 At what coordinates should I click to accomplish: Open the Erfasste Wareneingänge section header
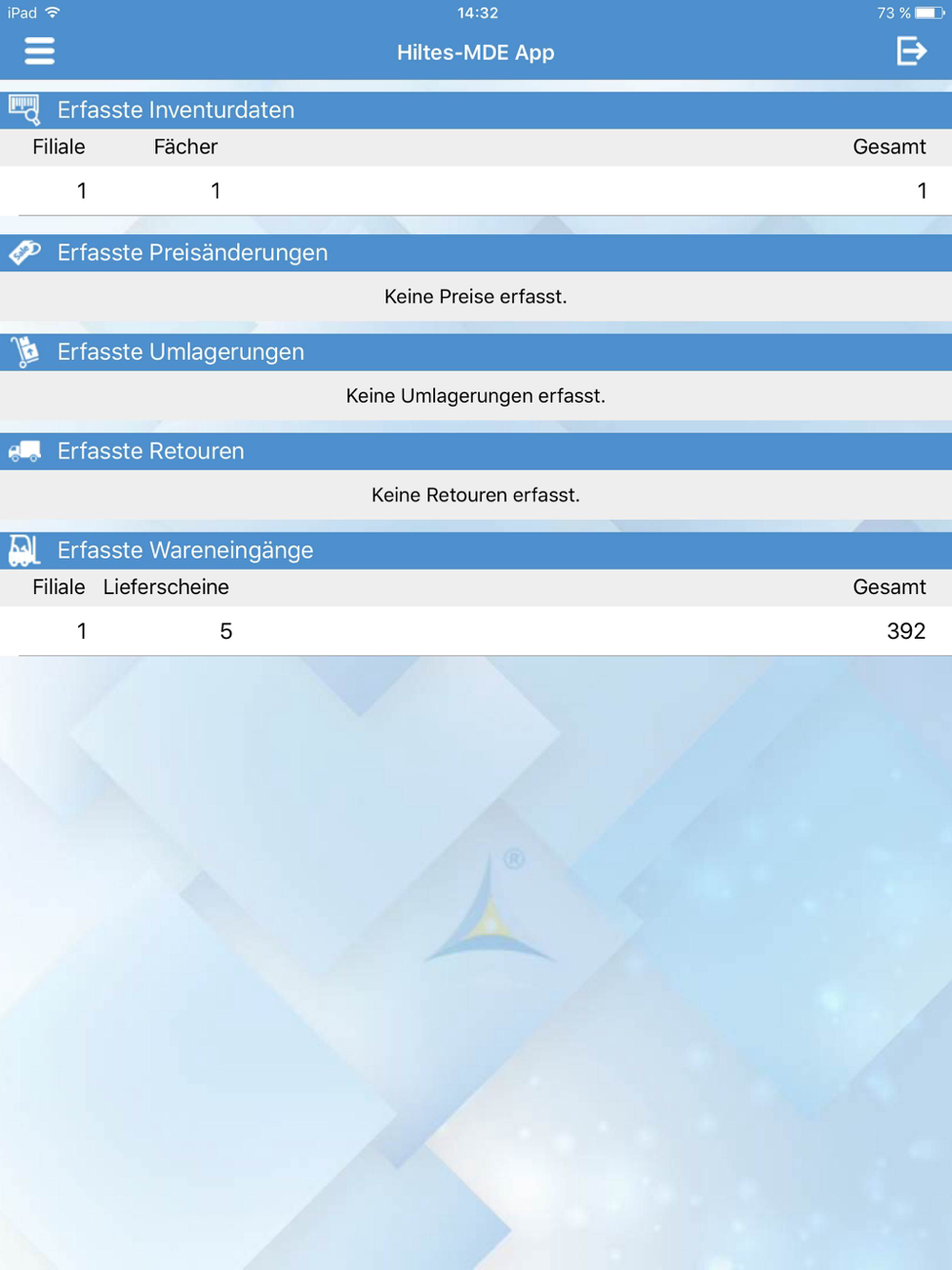point(476,550)
